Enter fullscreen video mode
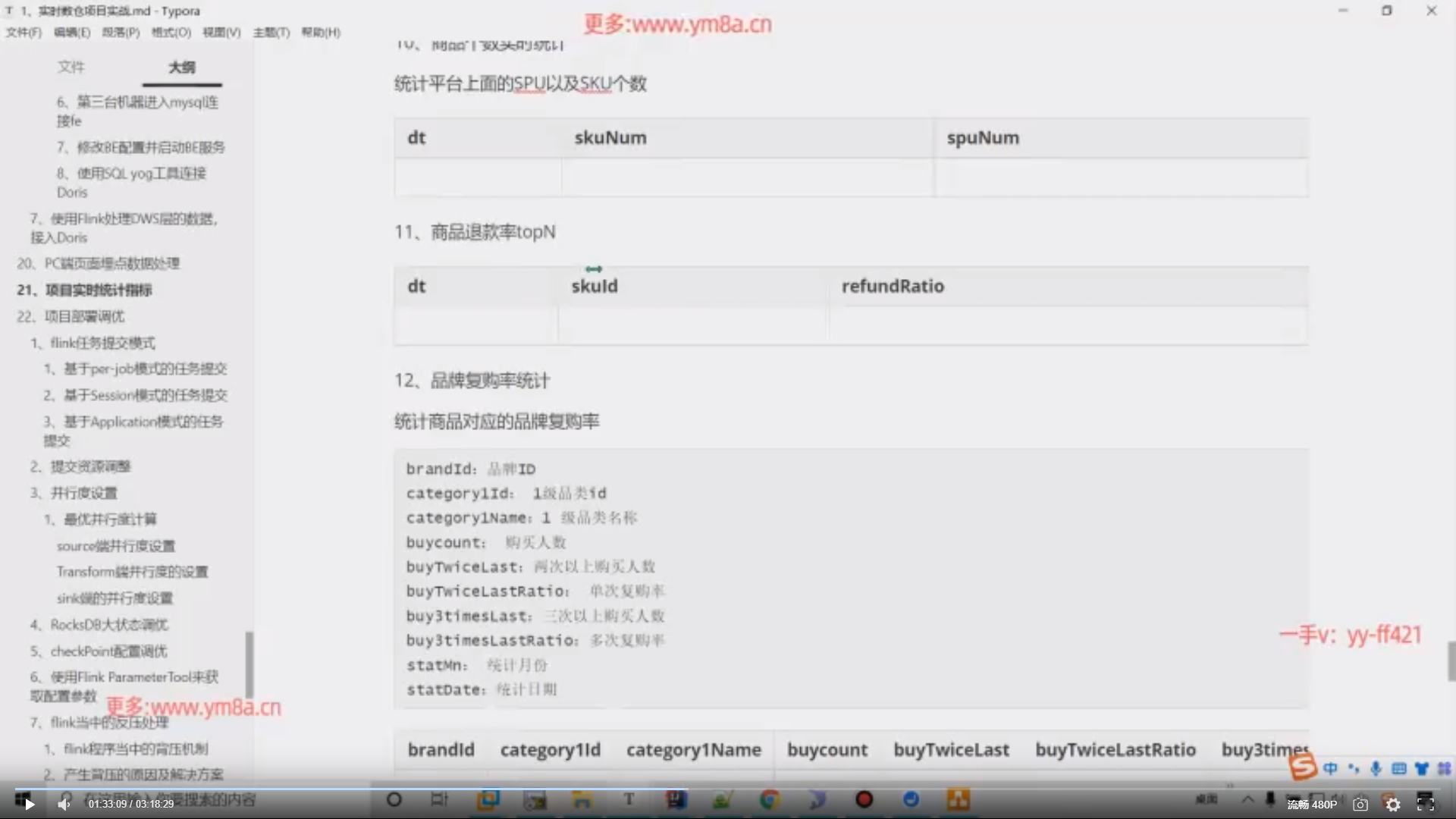This screenshot has height=819, width=1456. pos(1425,805)
